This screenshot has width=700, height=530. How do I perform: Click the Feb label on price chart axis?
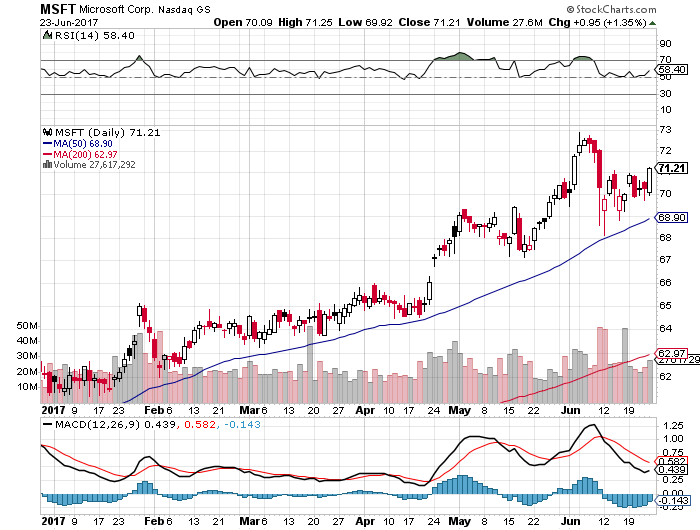pyautogui.click(x=151, y=410)
